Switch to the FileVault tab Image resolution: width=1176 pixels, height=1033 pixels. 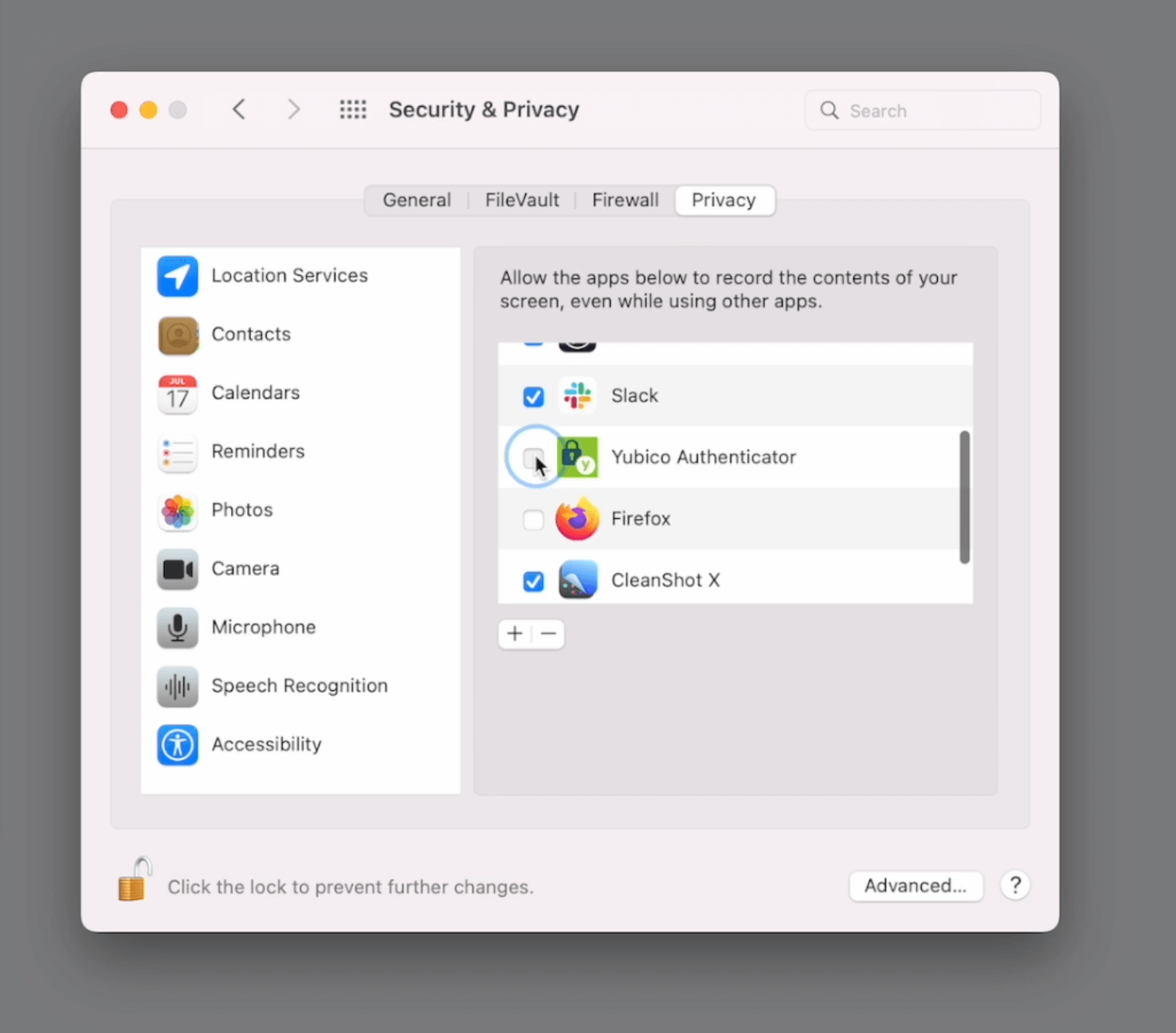pos(522,200)
